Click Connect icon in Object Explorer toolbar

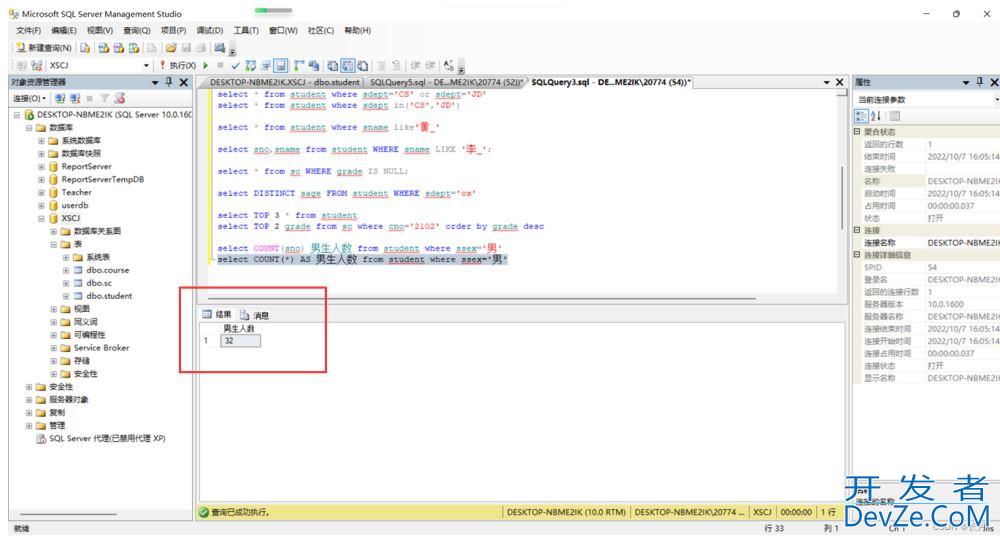click(x=59, y=98)
